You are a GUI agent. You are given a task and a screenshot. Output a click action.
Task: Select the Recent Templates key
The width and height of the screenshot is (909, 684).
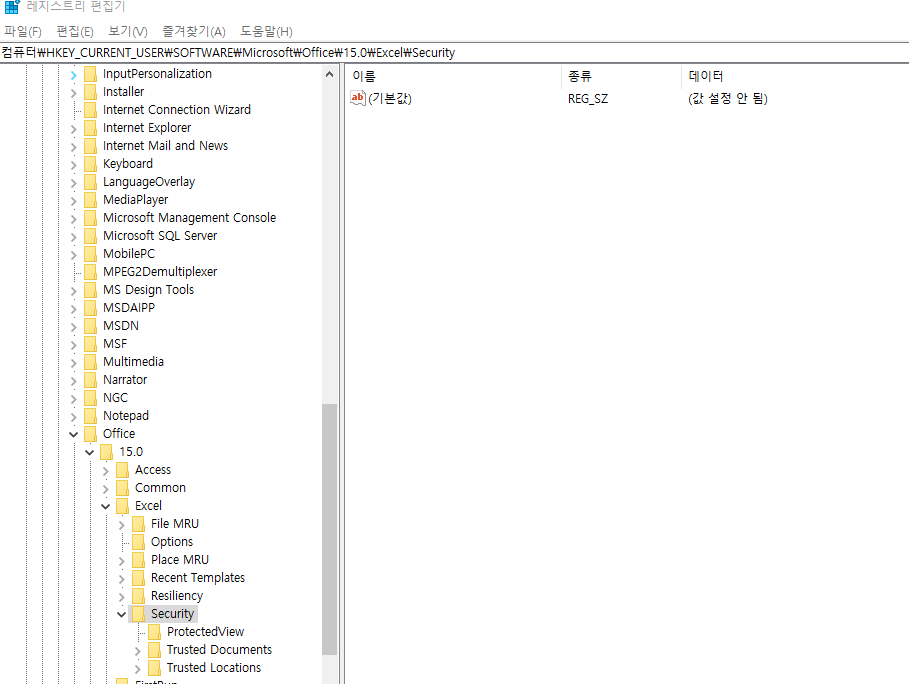pos(198,578)
